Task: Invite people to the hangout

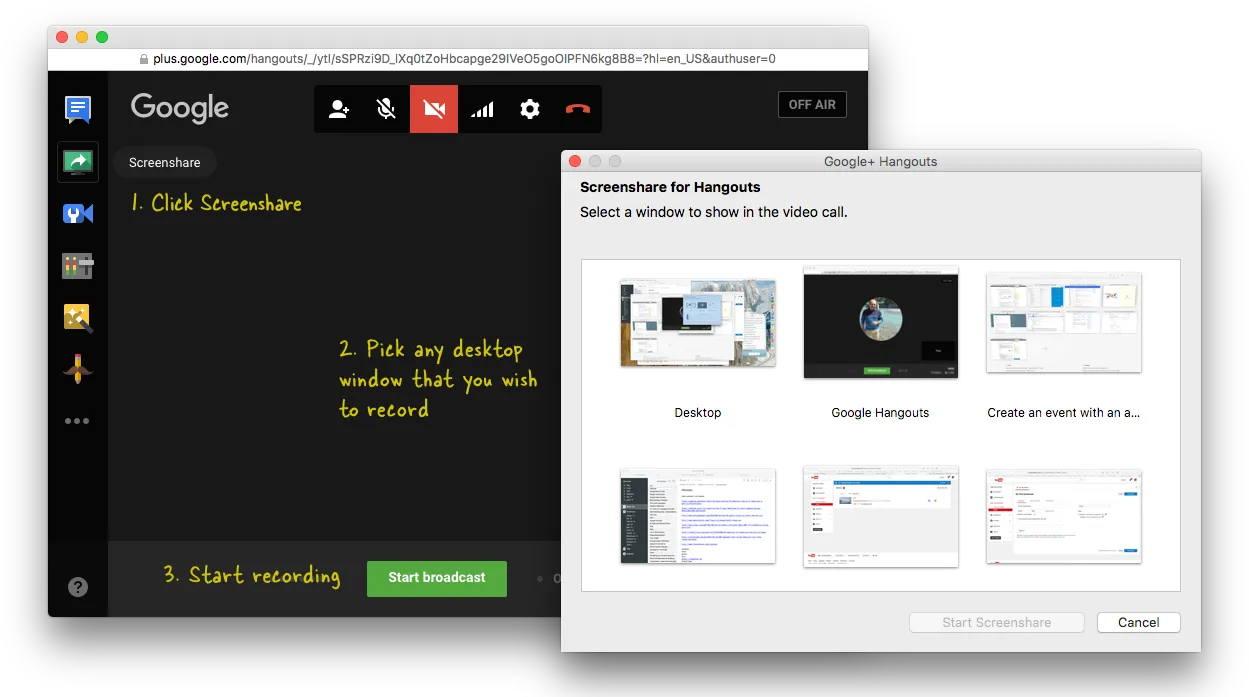Action: (339, 109)
